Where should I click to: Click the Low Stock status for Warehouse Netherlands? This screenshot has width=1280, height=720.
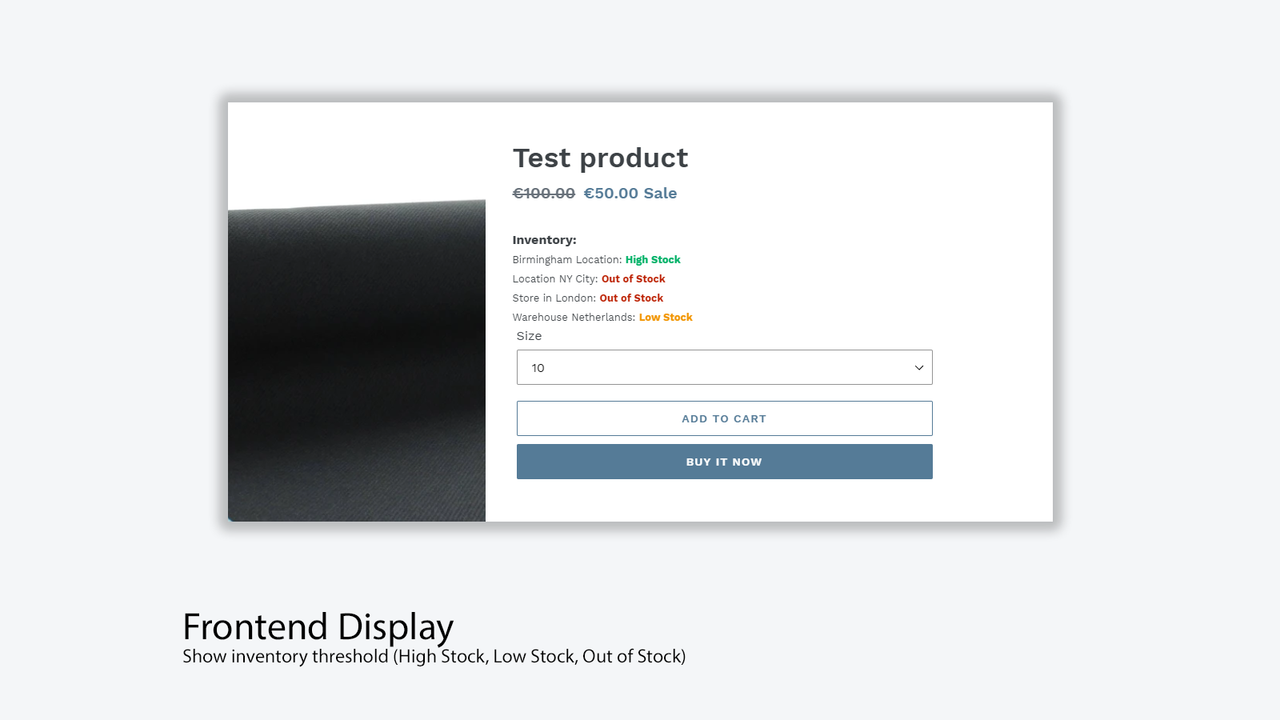[665, 317]
